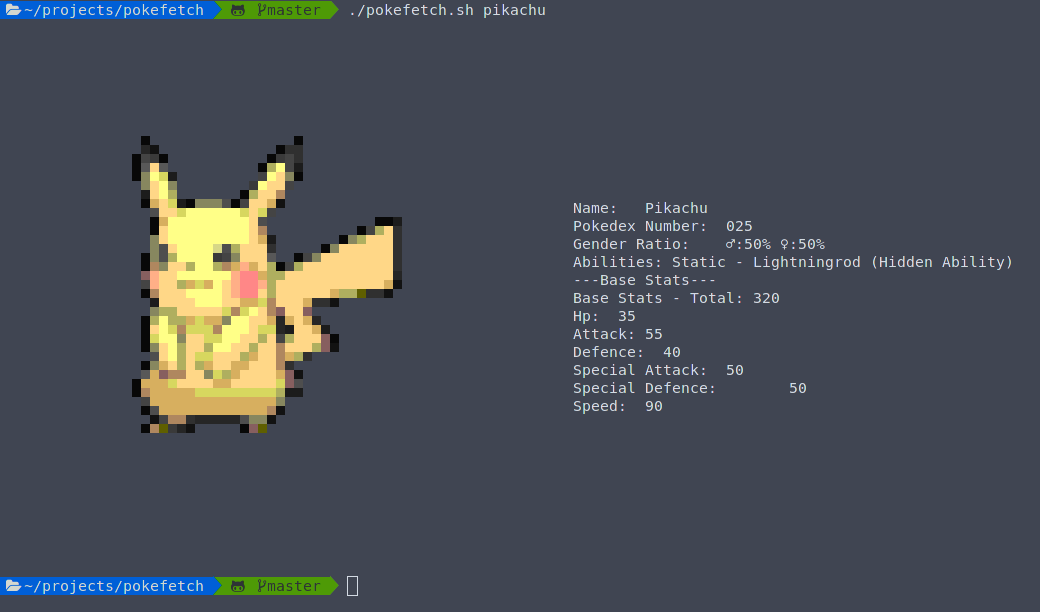Click the ~/projects/pokefetch path in top prompt

114,10
